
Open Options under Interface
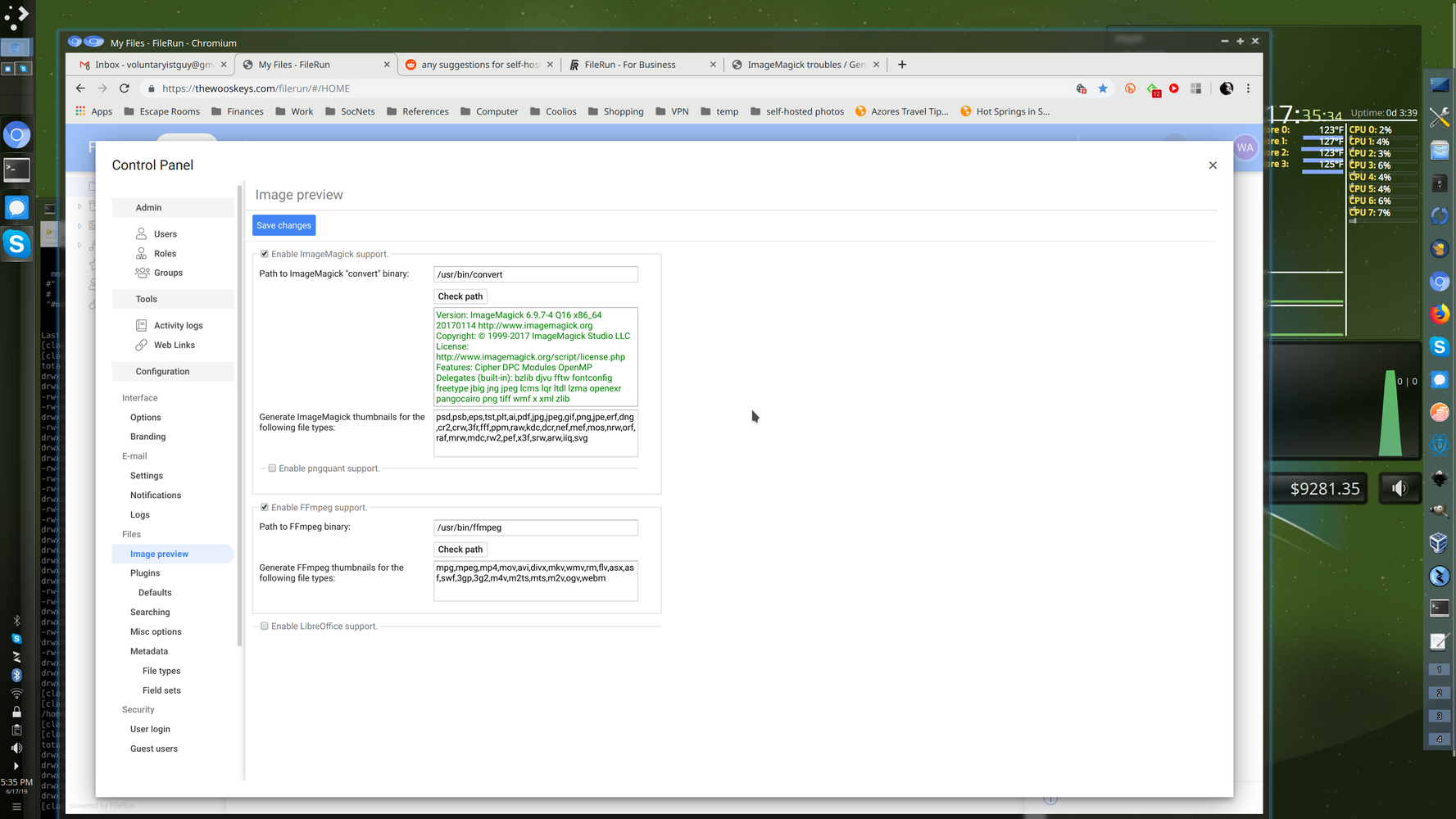coord(146,417)
